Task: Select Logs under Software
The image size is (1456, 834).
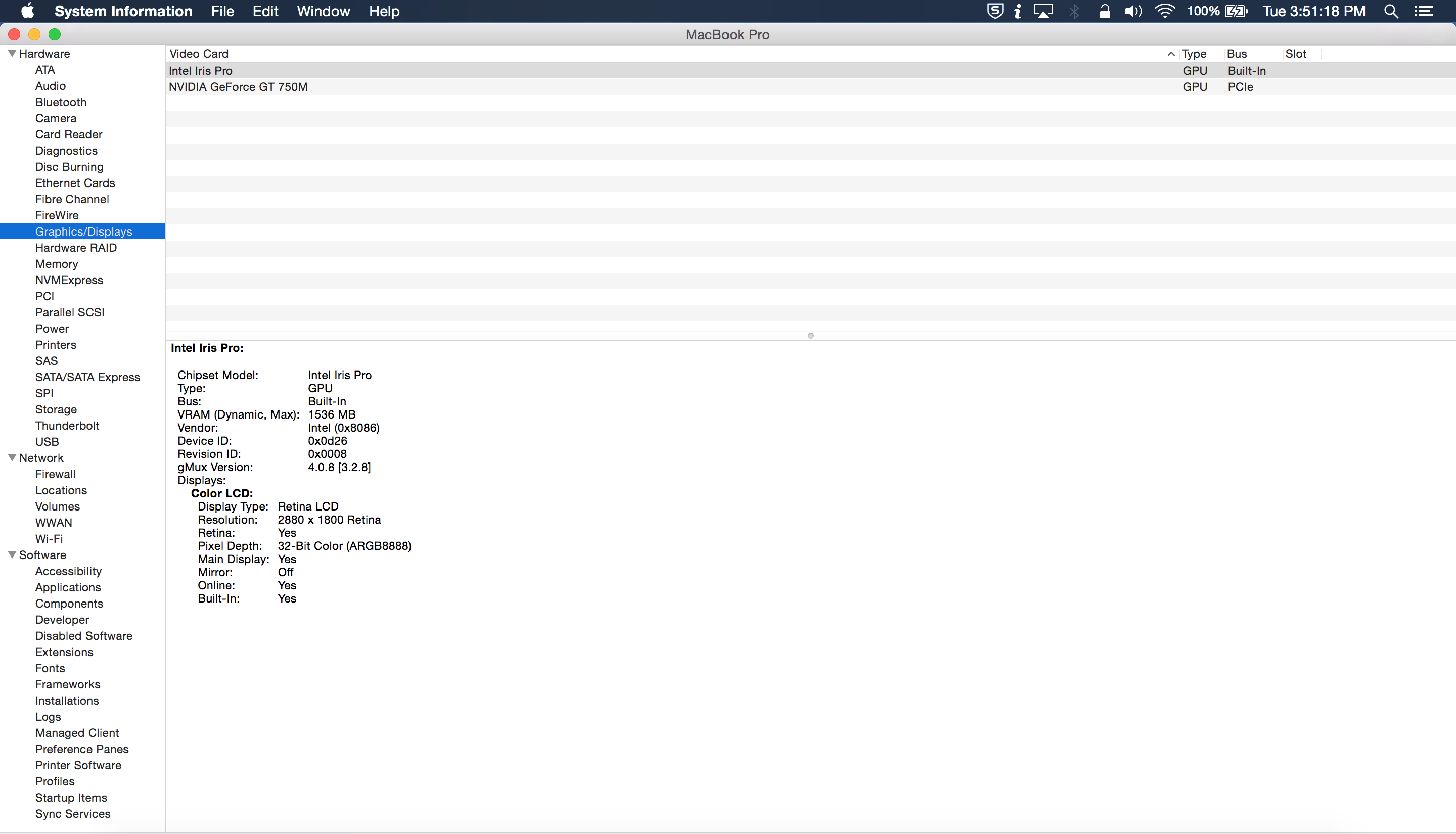Action: tap(48, 717)
